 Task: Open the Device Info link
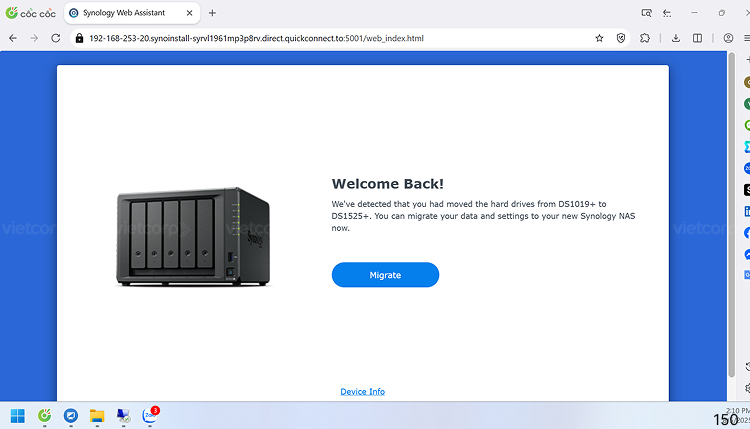tap(362, 391)
